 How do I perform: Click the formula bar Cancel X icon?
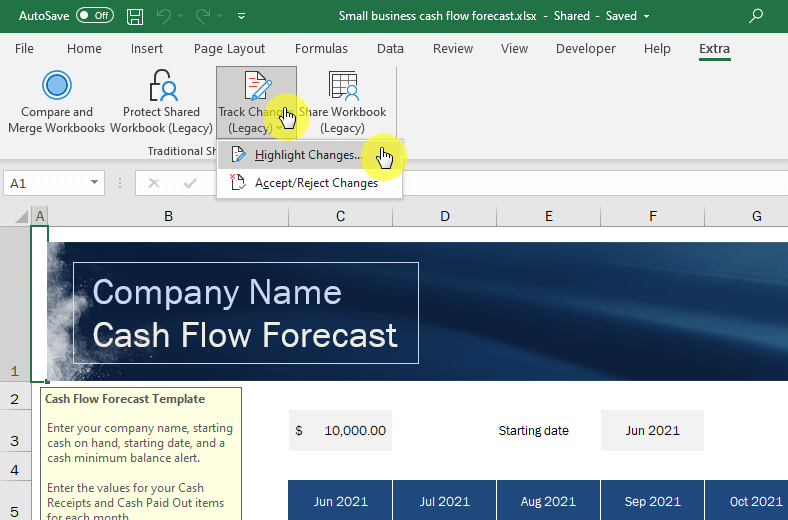[154, 183]
